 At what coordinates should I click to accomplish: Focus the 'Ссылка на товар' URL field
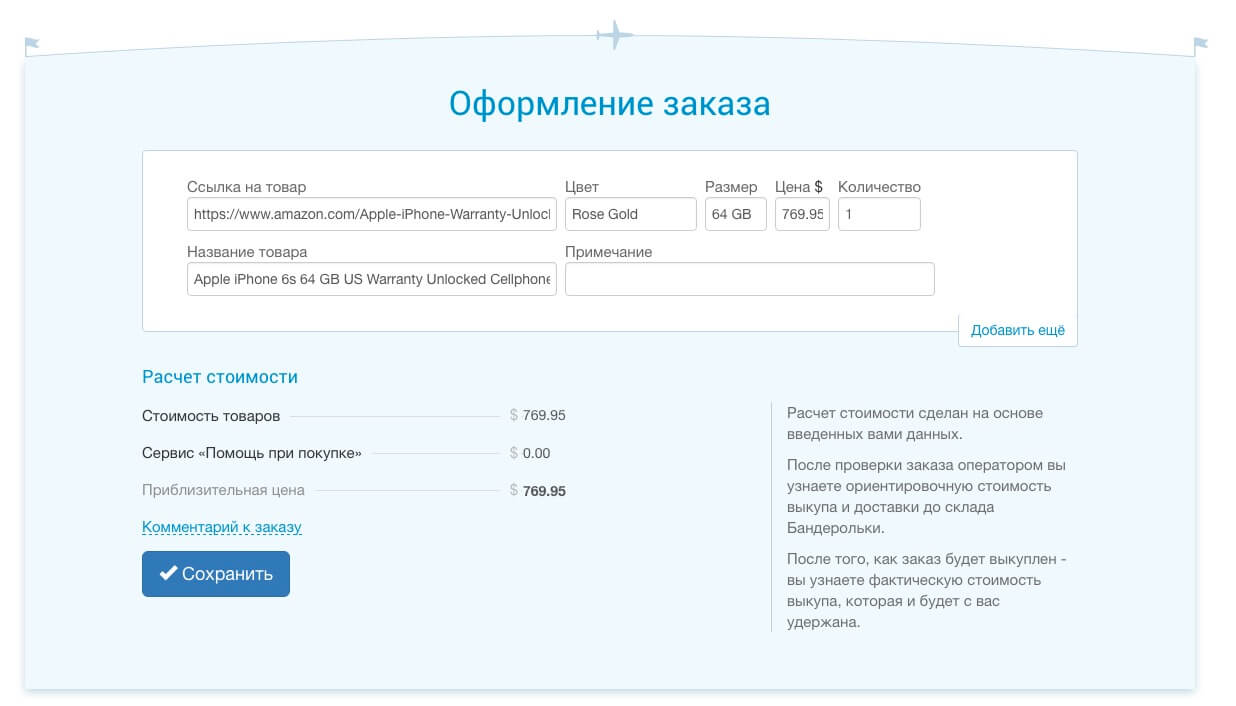[372, 214]
